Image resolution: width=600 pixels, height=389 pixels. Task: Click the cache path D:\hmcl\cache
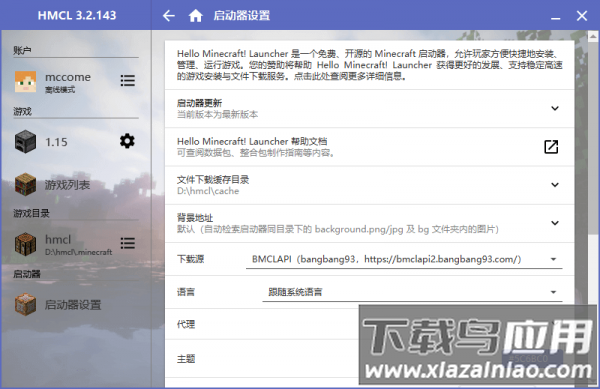tap(208, 191)
